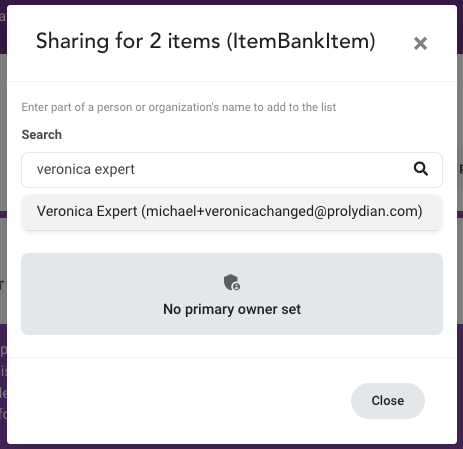Click the word ItemBankItem in the title
The height and width of the screenshot is (449, 463).
click(x=301, y=41)
